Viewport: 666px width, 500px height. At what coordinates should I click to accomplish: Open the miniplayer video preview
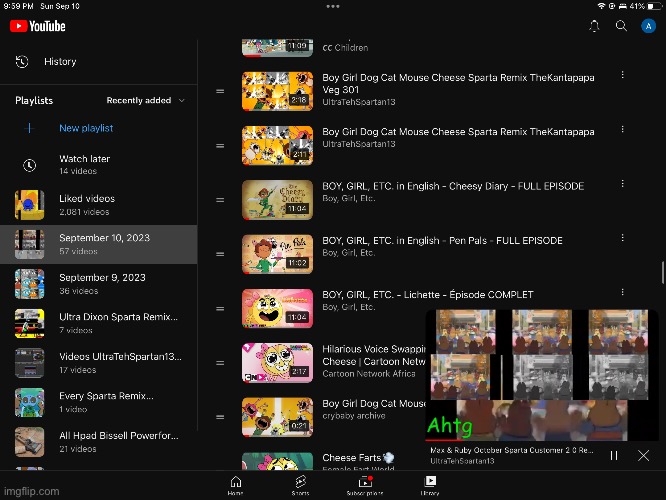[542, 375]
